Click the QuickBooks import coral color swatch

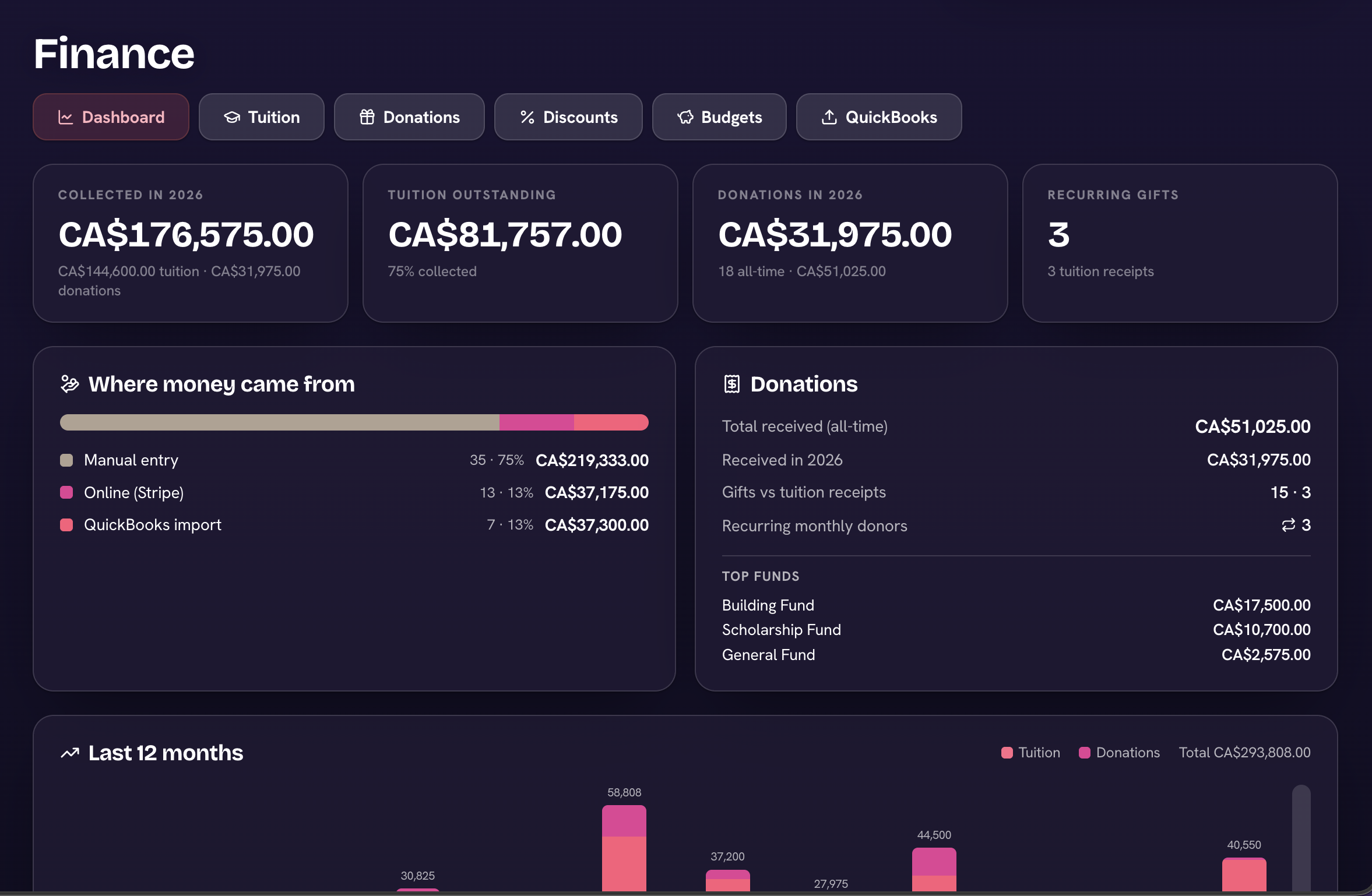(66, 525)
